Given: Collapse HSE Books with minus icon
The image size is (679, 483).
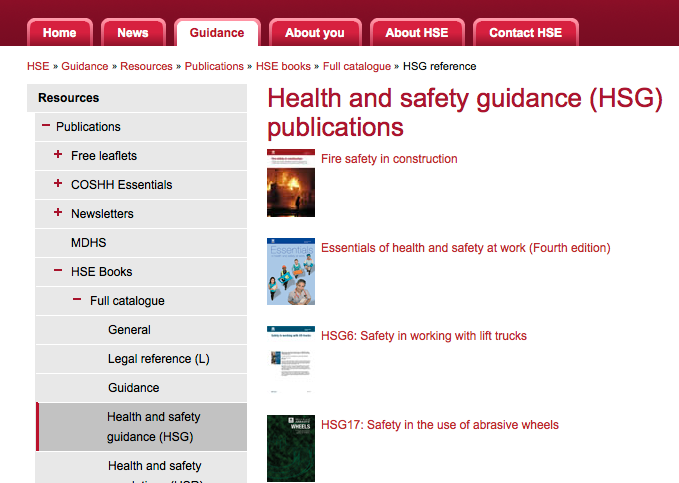Looking at the screenshot, I should (x=58, y=271).
